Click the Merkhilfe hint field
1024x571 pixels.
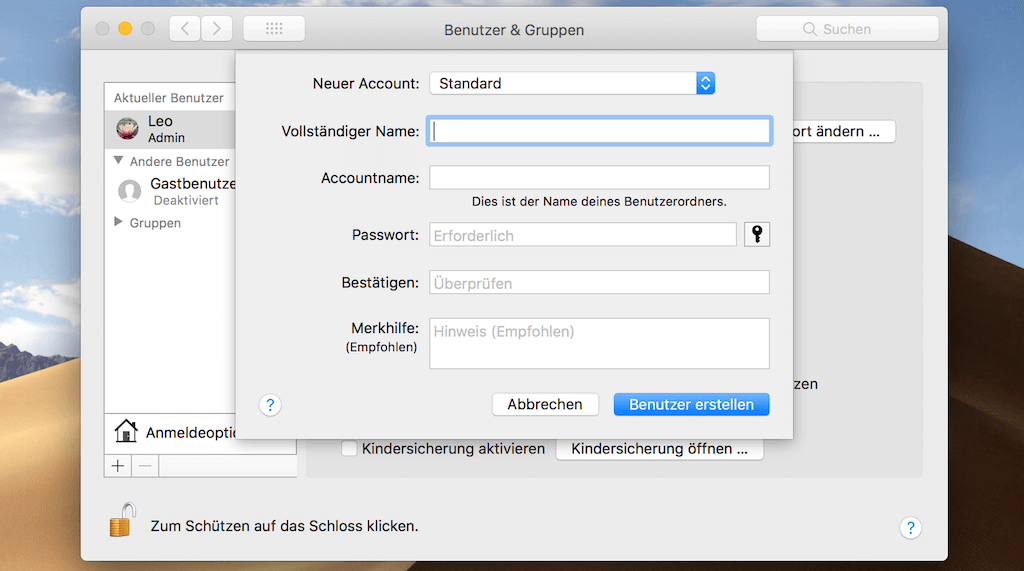pyautogui.click(x=600, y=344)
